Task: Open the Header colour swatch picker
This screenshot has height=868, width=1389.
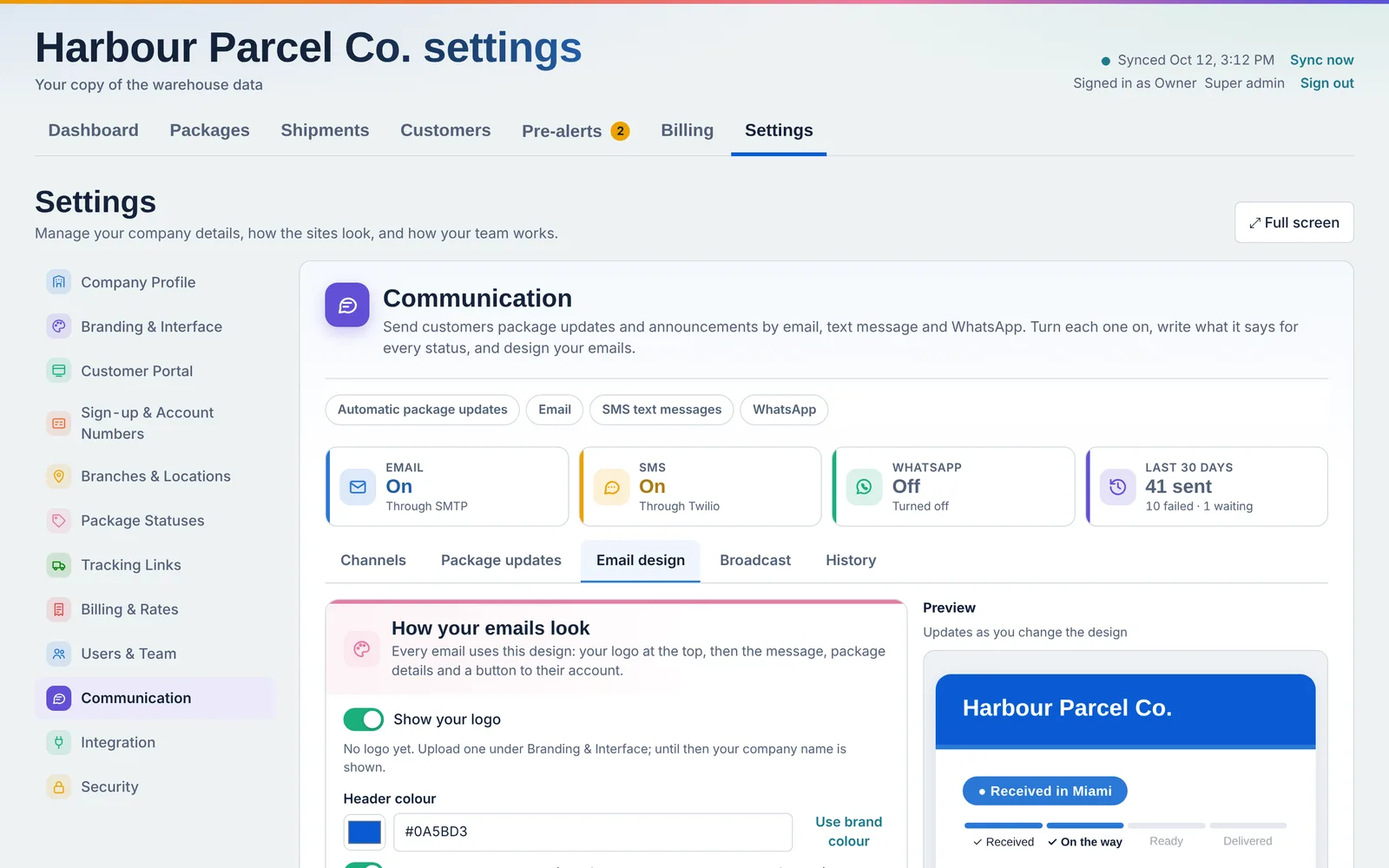Action: click(x=365, y=832)
